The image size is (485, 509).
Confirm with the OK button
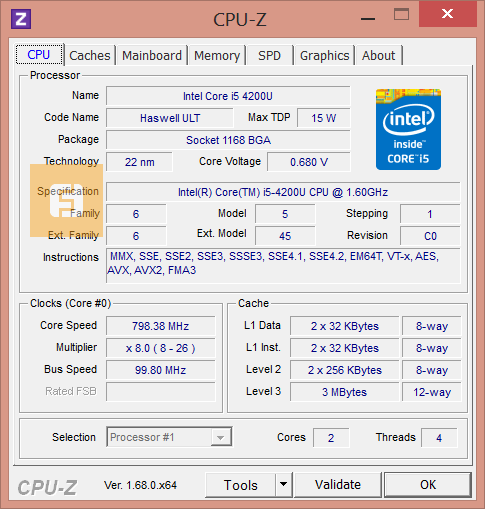click(428, 484)
